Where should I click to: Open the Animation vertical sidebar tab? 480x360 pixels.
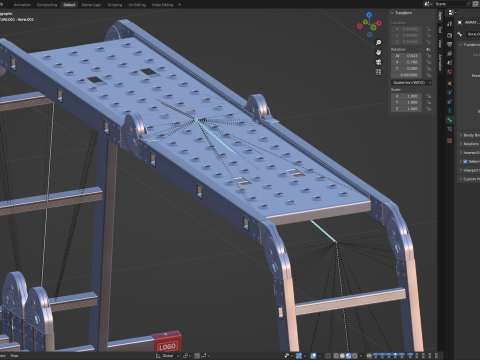440,63
